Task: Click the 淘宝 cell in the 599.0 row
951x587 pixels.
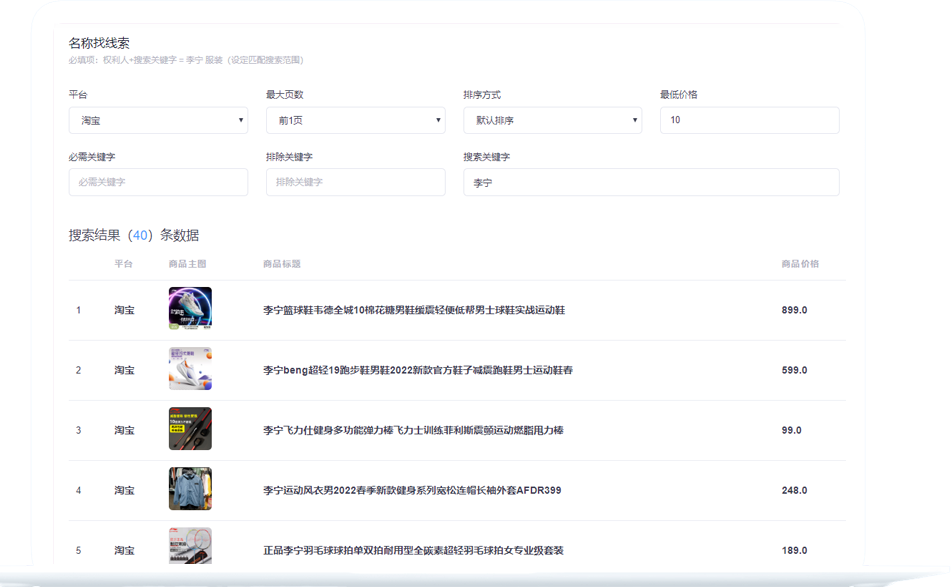Action: [x=124, y=370]
